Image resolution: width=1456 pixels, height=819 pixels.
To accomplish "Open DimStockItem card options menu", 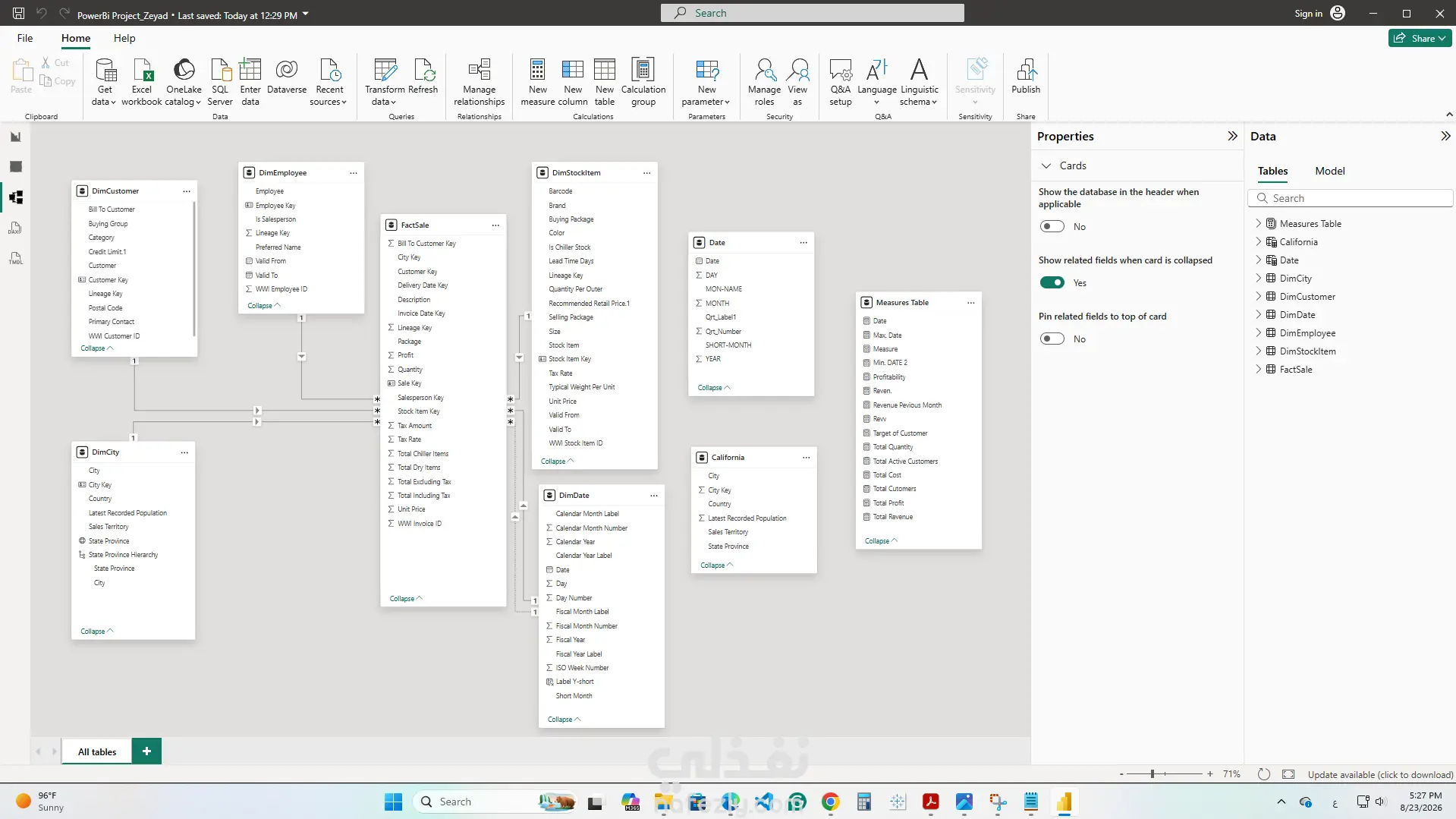I will (x=646, y=173).
